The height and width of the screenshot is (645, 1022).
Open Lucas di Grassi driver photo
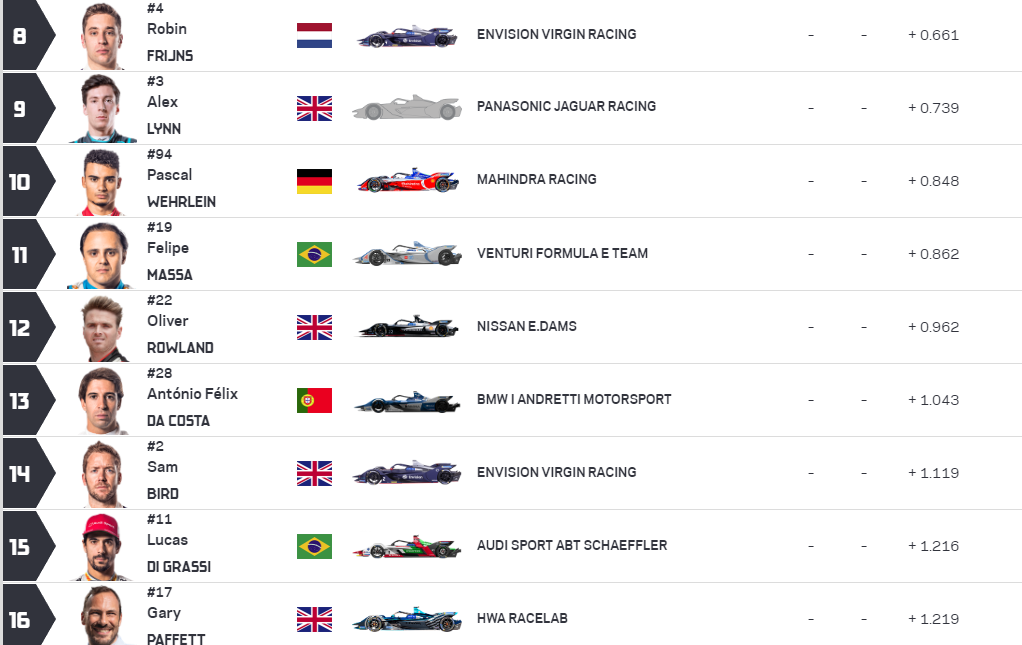(102, 547)
